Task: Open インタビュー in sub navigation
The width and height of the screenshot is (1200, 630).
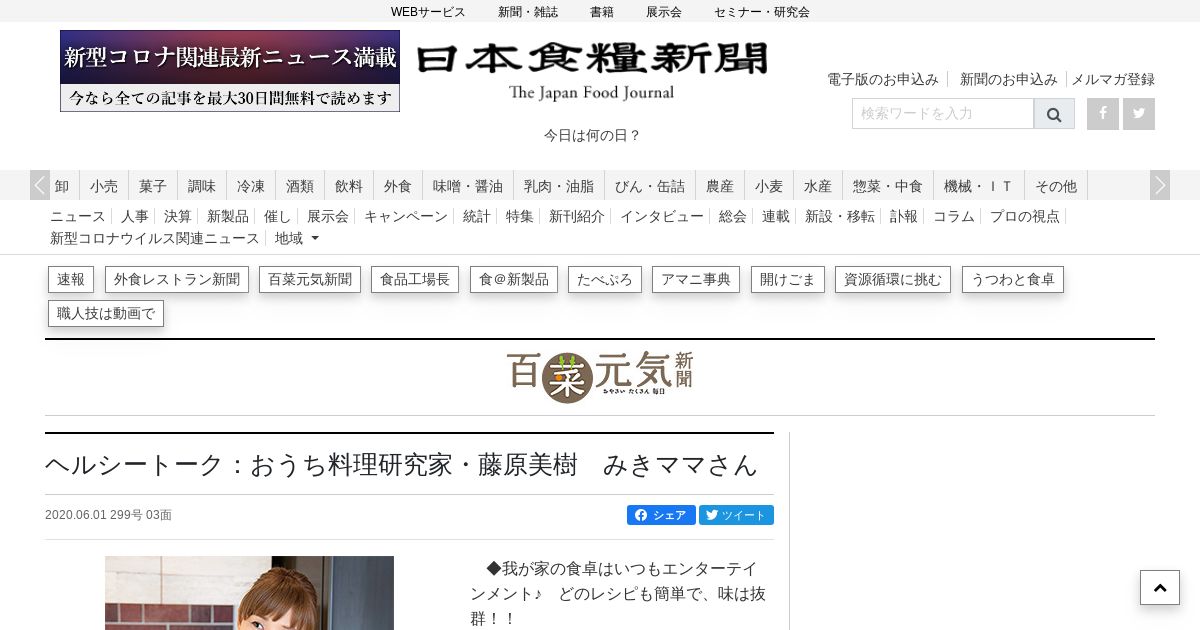Action: 662,216
